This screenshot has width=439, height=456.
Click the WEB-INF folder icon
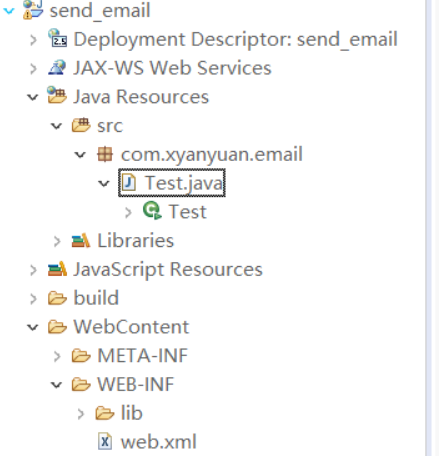[x=81, y=384]
